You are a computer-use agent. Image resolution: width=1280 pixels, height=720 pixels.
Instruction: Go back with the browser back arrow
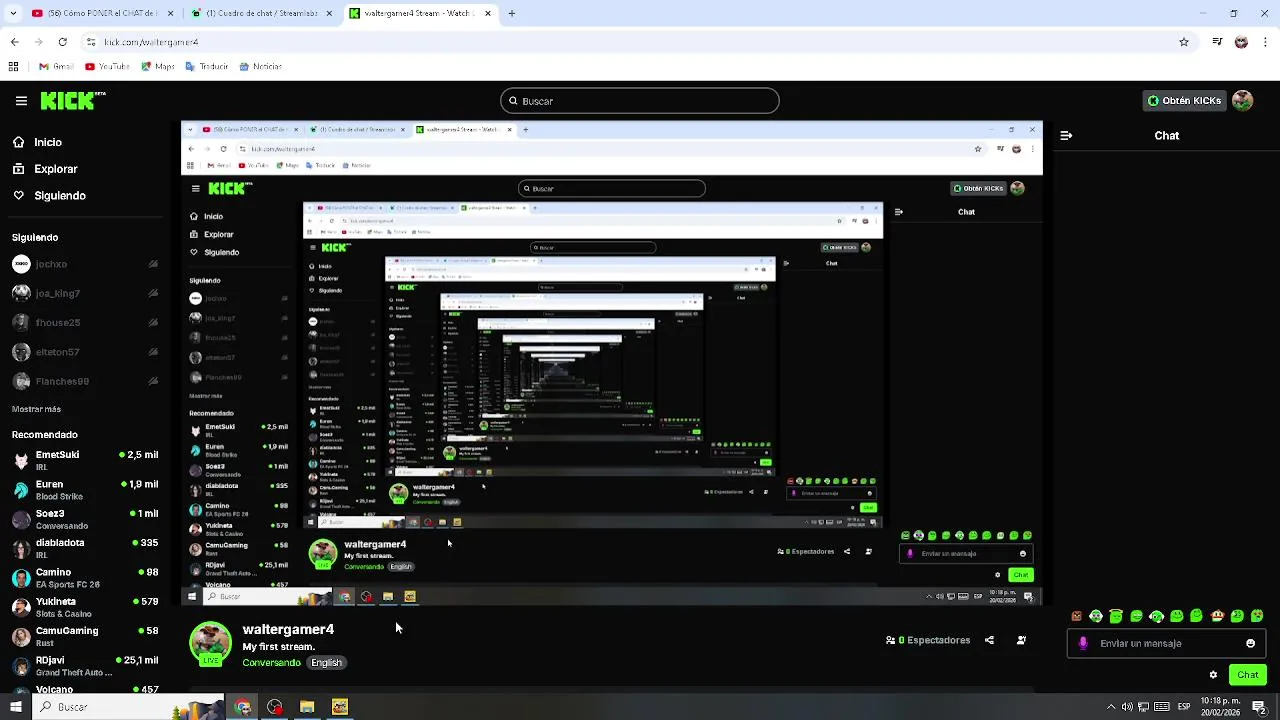[14, 42]
